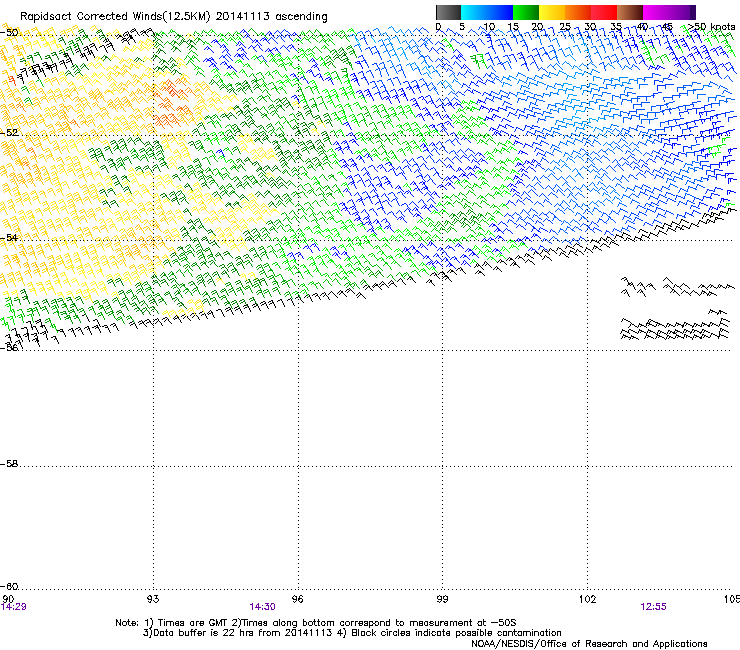Click the purple '12:55' time label
The width and height of the screenshot is (740, 650).
(x=653, y=607)
